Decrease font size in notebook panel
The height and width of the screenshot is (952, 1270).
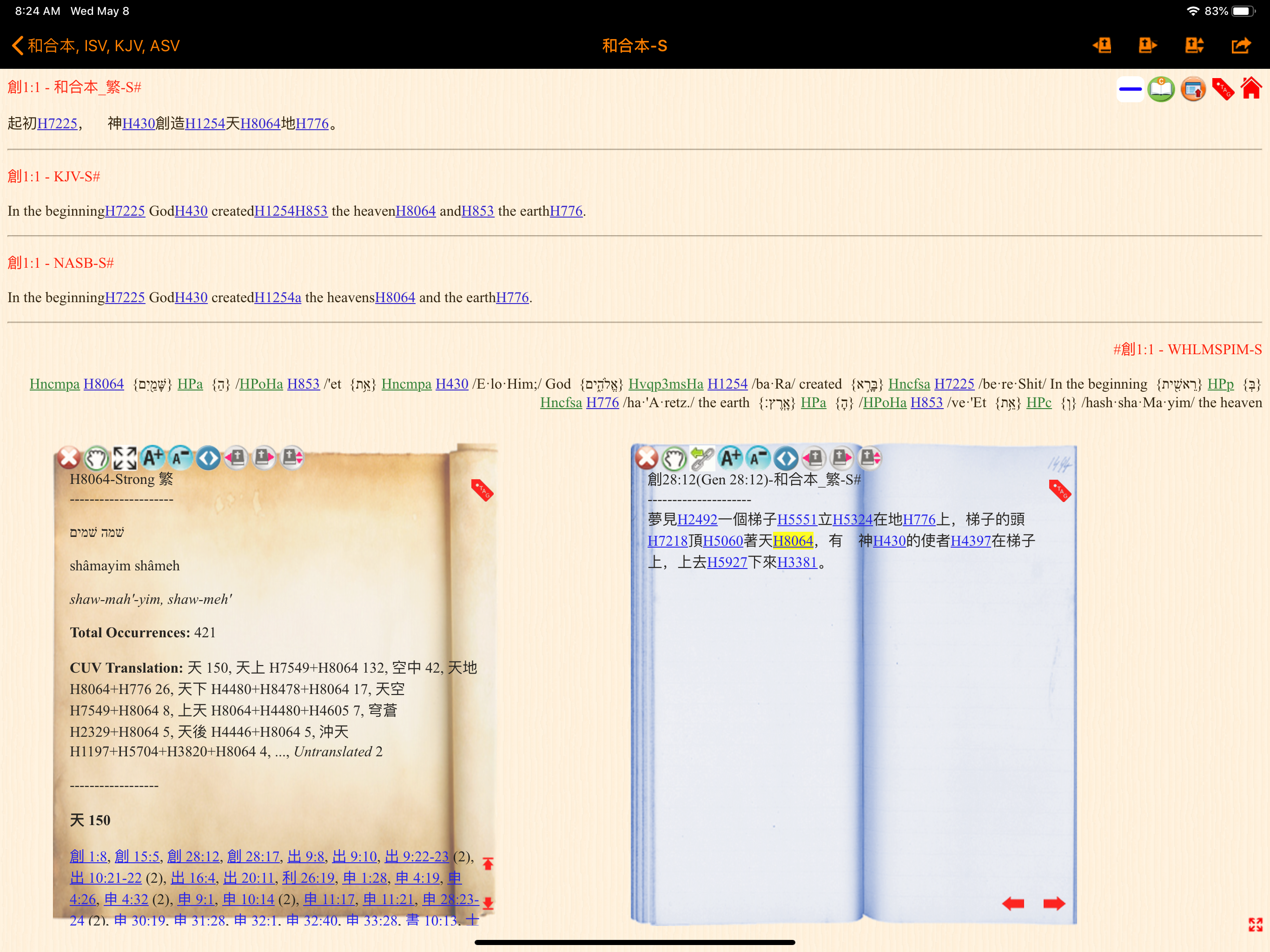758,458
